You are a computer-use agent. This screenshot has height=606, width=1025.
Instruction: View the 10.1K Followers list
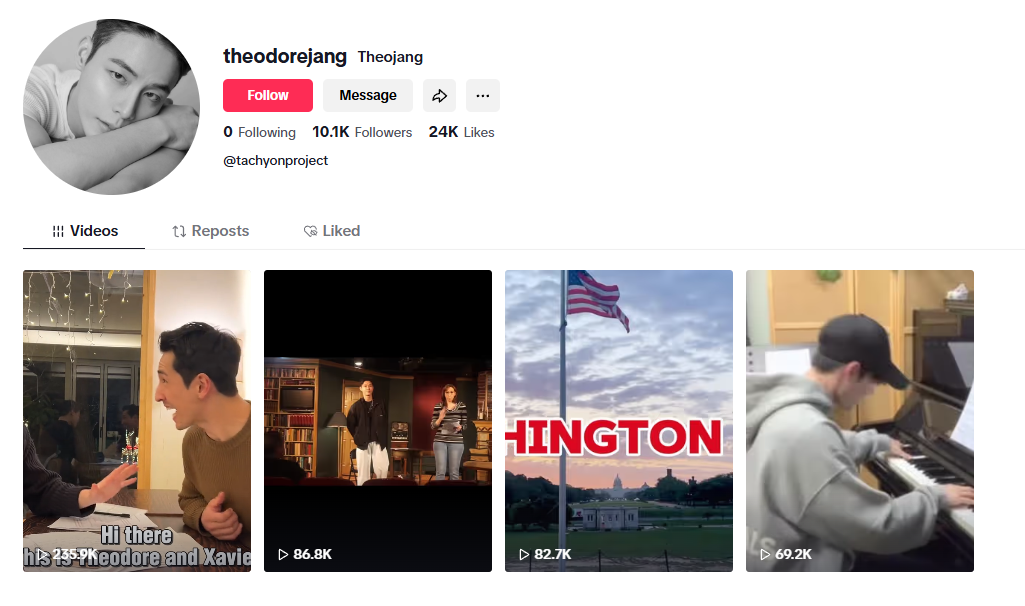click(x=362, y=132)
